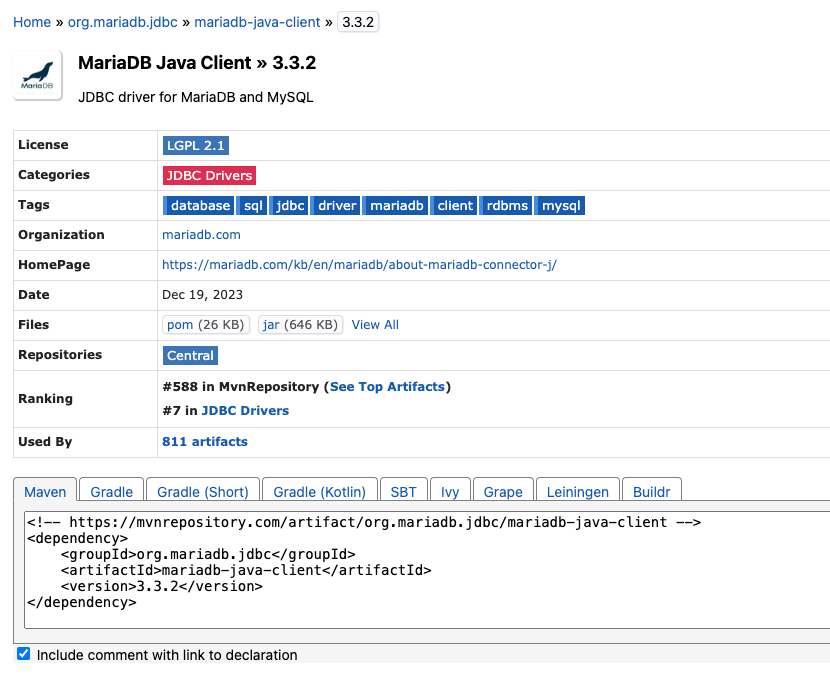
Task: Click View All files link
Action: [375, 325]
